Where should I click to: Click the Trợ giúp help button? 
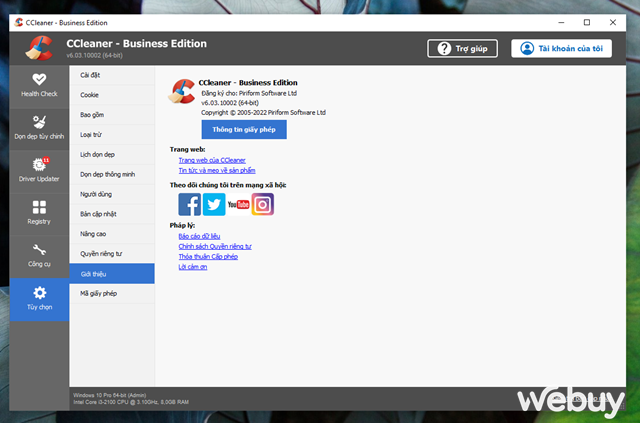click(x=462, y=48)
